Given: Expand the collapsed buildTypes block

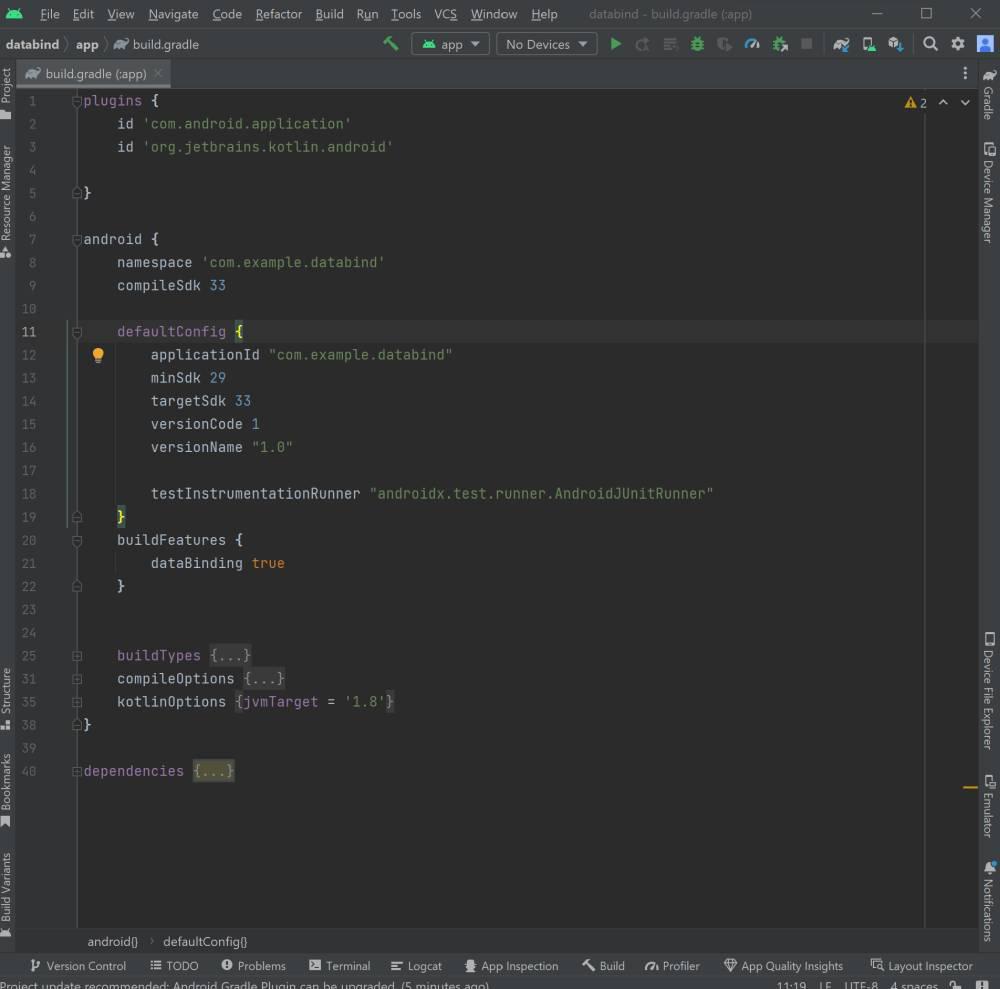Looking at the screenshot, I should [77, 655].
